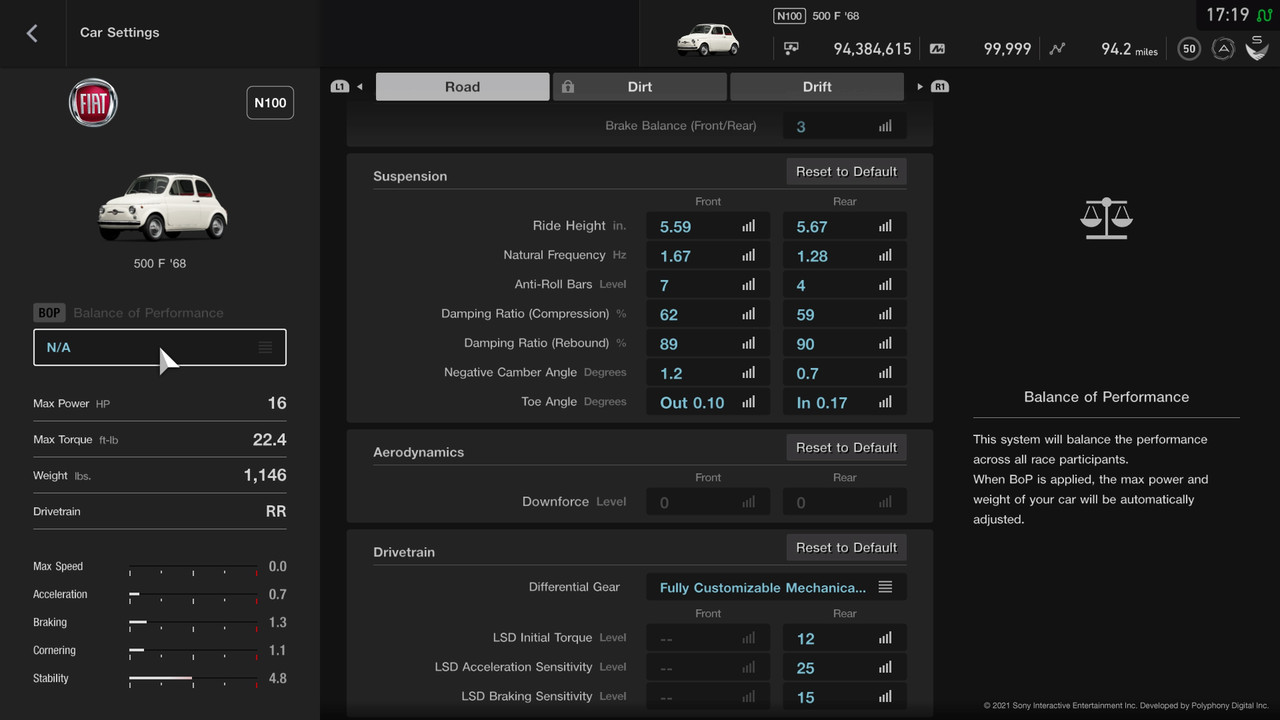Edit front Rebound Damping 89

click(x=708, y=343)
